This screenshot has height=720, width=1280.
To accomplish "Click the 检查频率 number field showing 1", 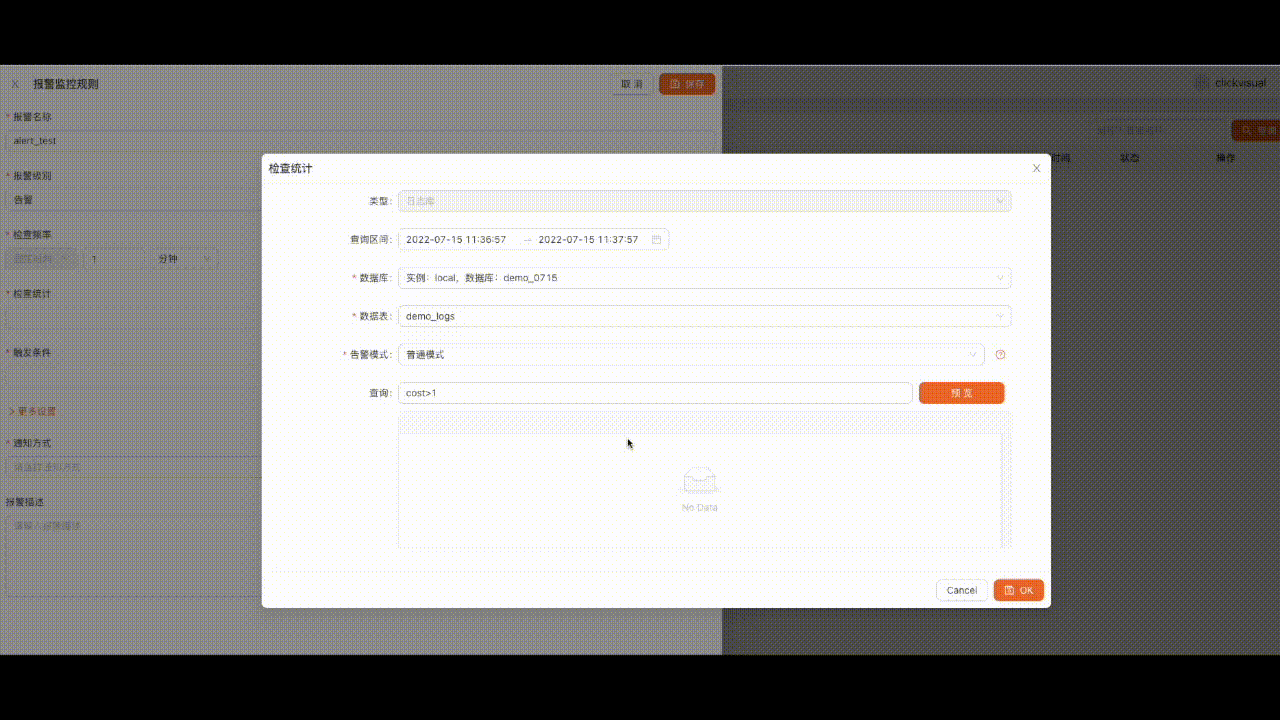I will pyautogui.click(x=115, y=259).
